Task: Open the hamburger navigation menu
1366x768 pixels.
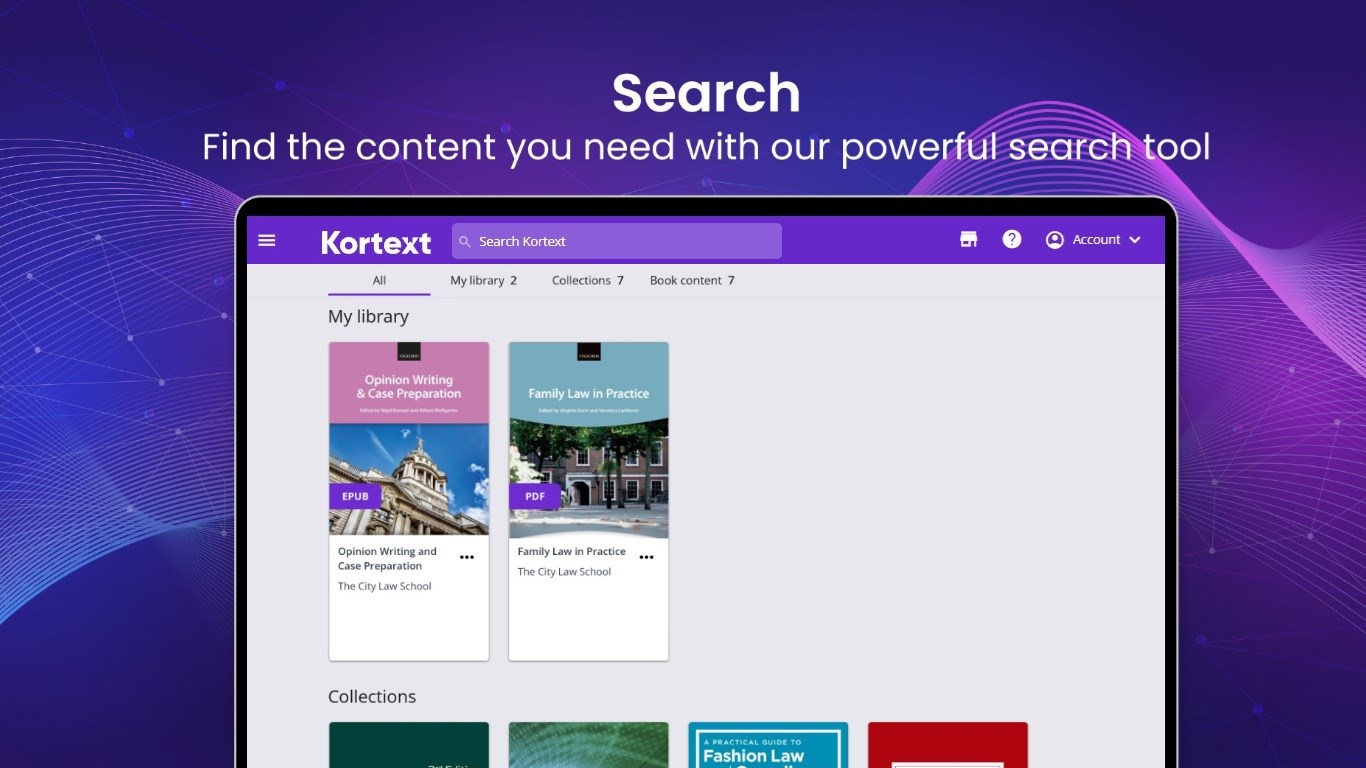Action: pos(267,240)
